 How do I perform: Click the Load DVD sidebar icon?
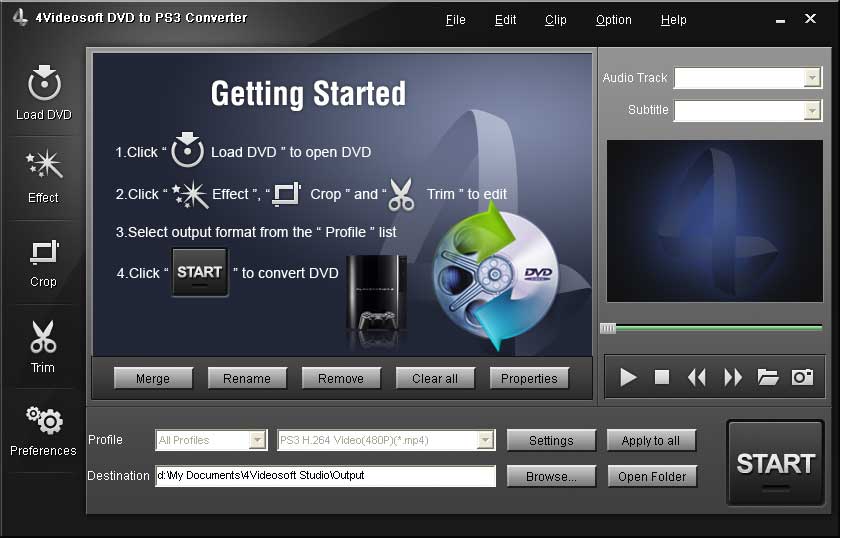click(x=44, y=84)
